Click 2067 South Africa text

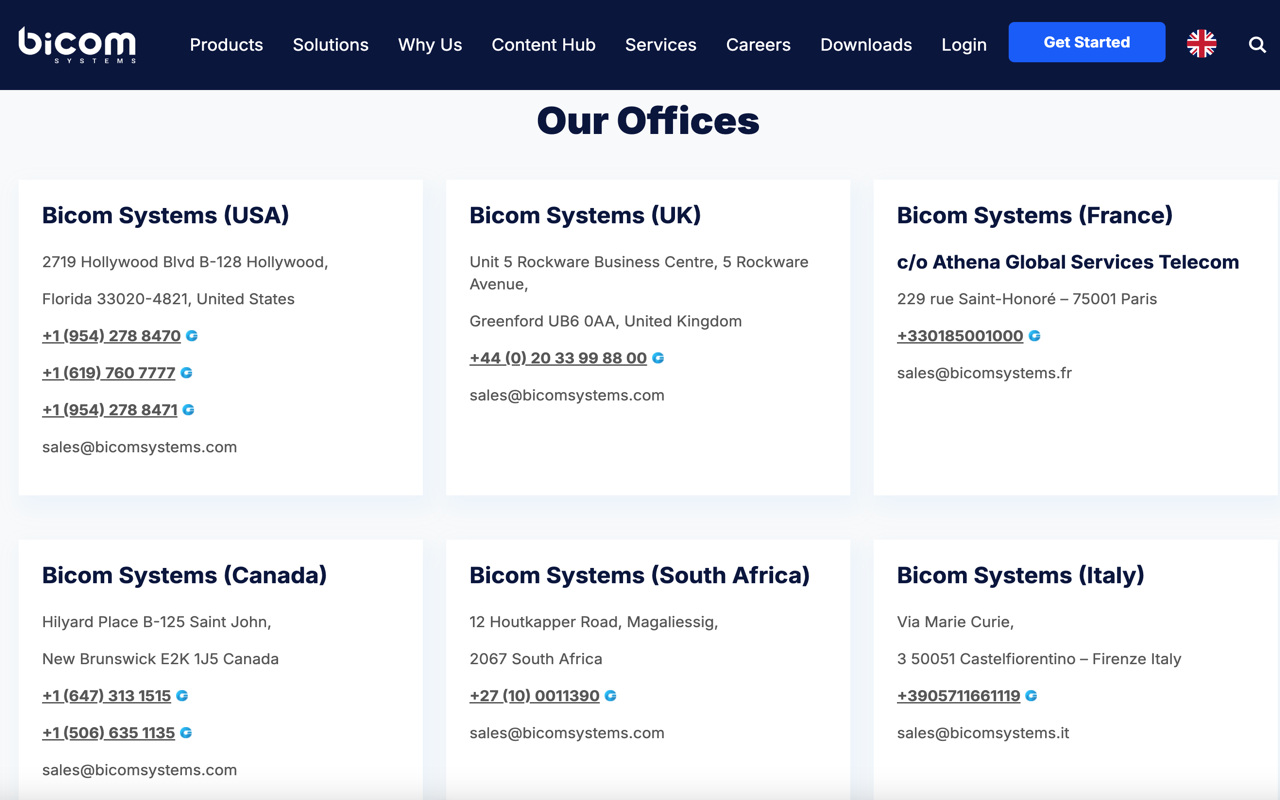(536, 659)
